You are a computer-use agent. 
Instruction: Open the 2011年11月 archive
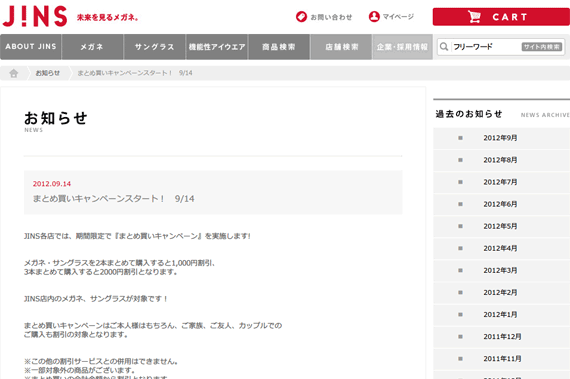(502, 359)
